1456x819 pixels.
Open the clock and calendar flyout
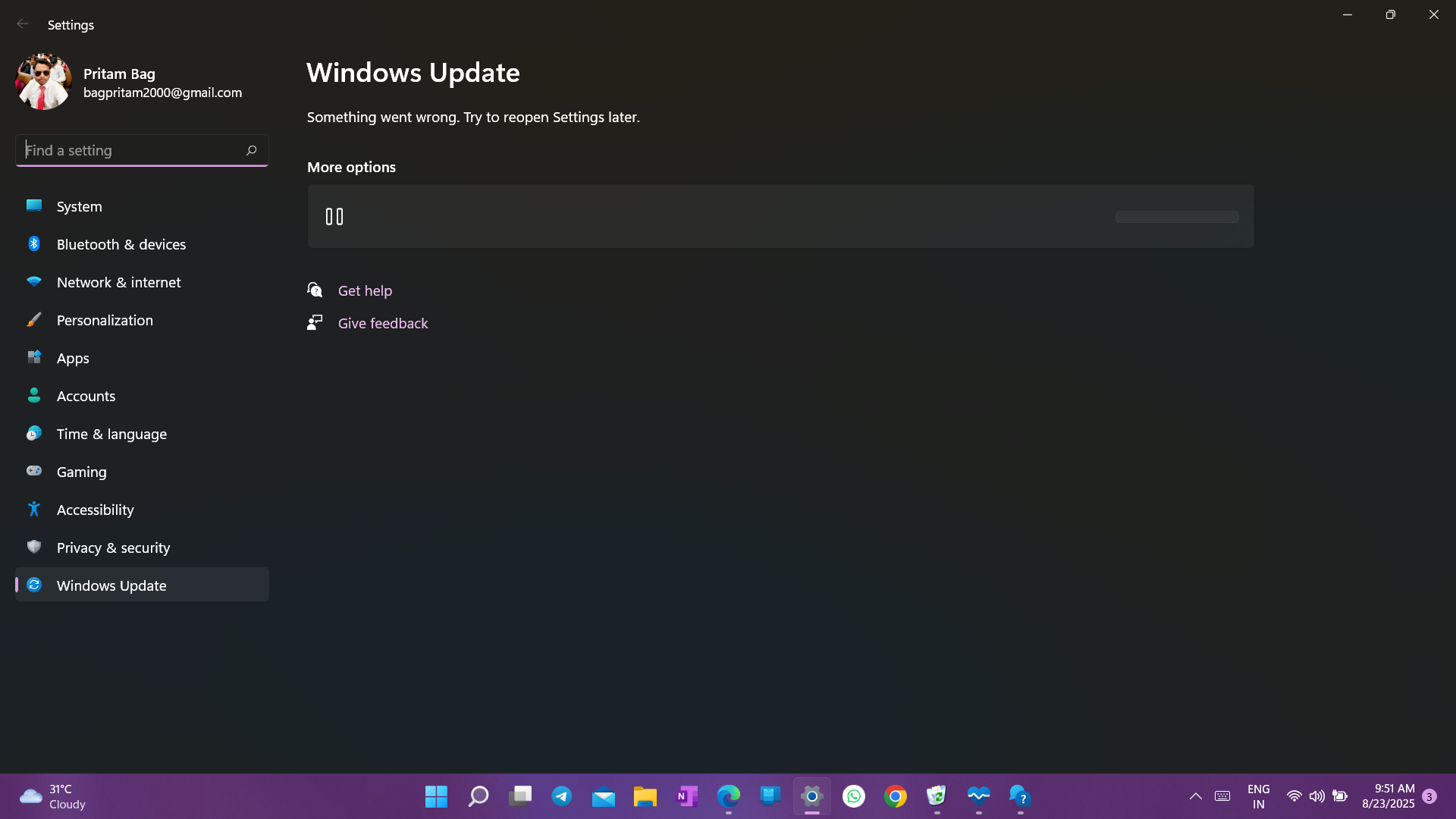(x=1388, y=796)
